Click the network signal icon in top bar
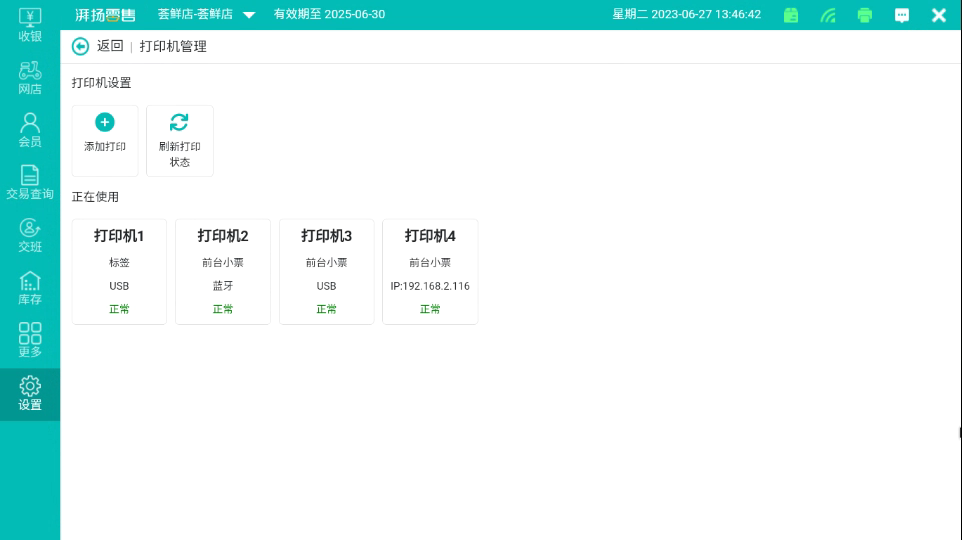 click(x=828, y=15)
